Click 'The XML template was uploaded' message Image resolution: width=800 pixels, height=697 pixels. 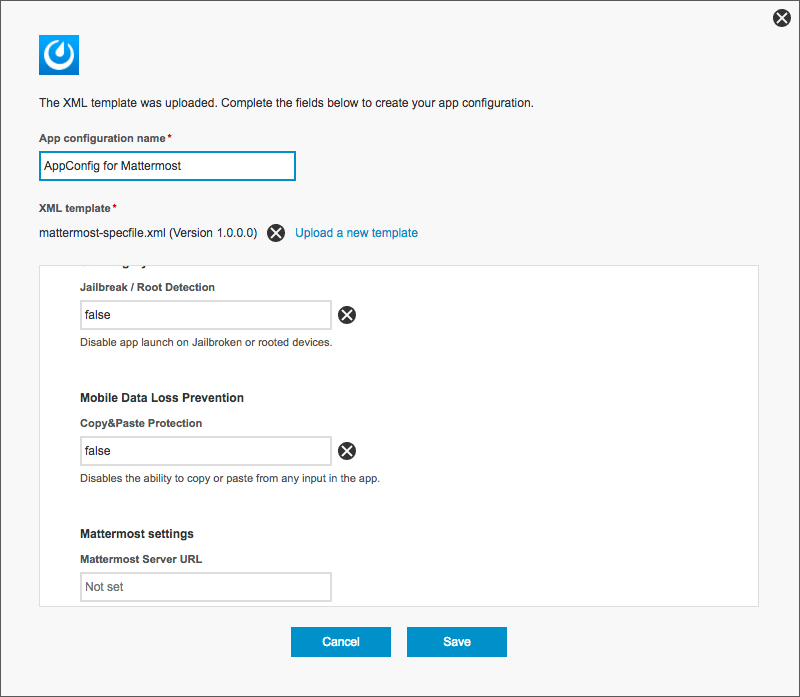pyautogui.click(x=286, y=103)
